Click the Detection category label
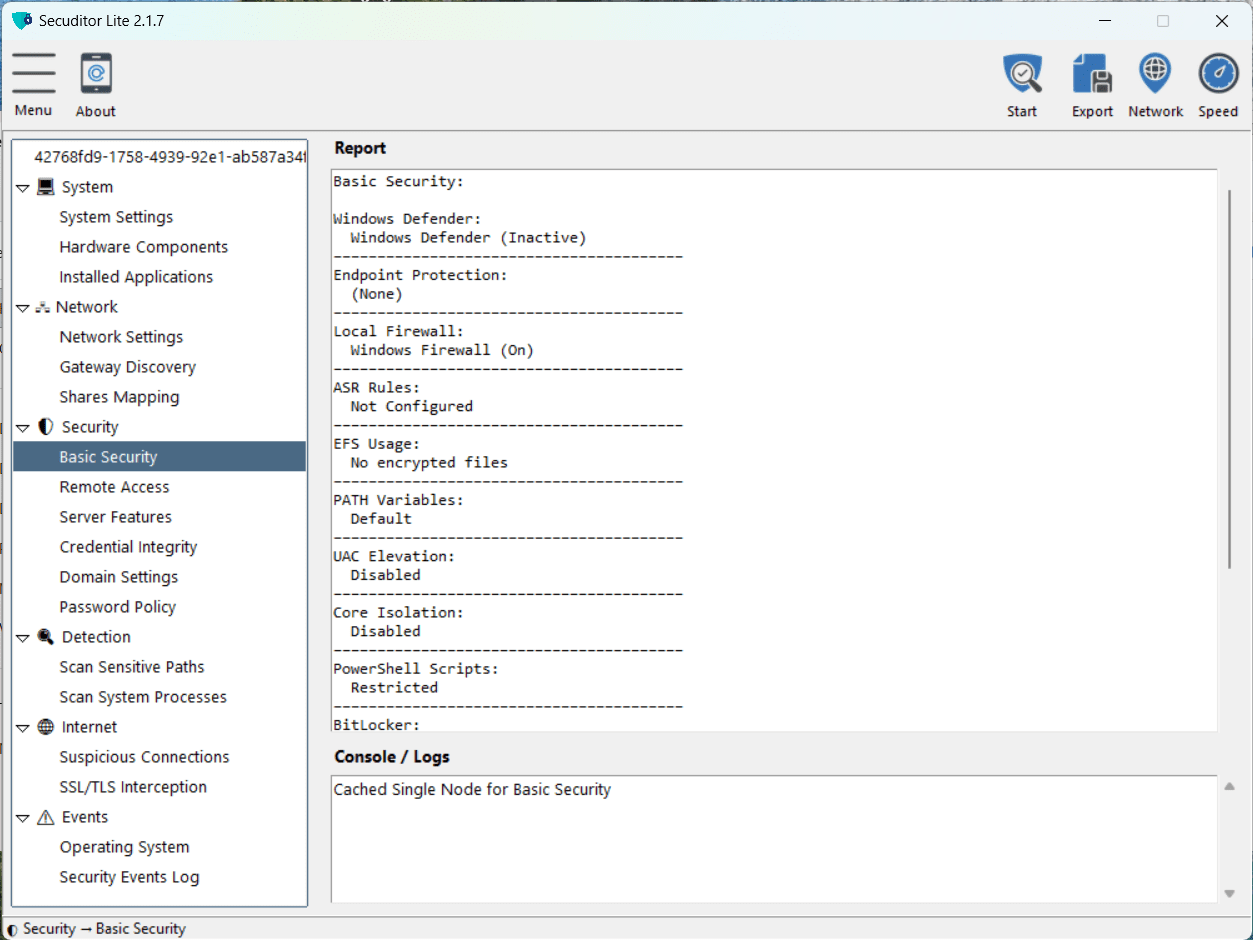The height and width of the screenshot is (940, 1253). 96,637
